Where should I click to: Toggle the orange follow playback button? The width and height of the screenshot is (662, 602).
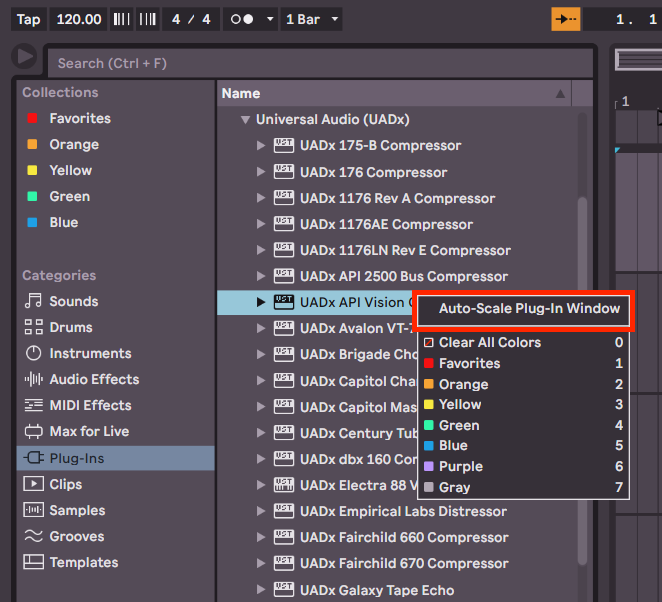[566, 19]
